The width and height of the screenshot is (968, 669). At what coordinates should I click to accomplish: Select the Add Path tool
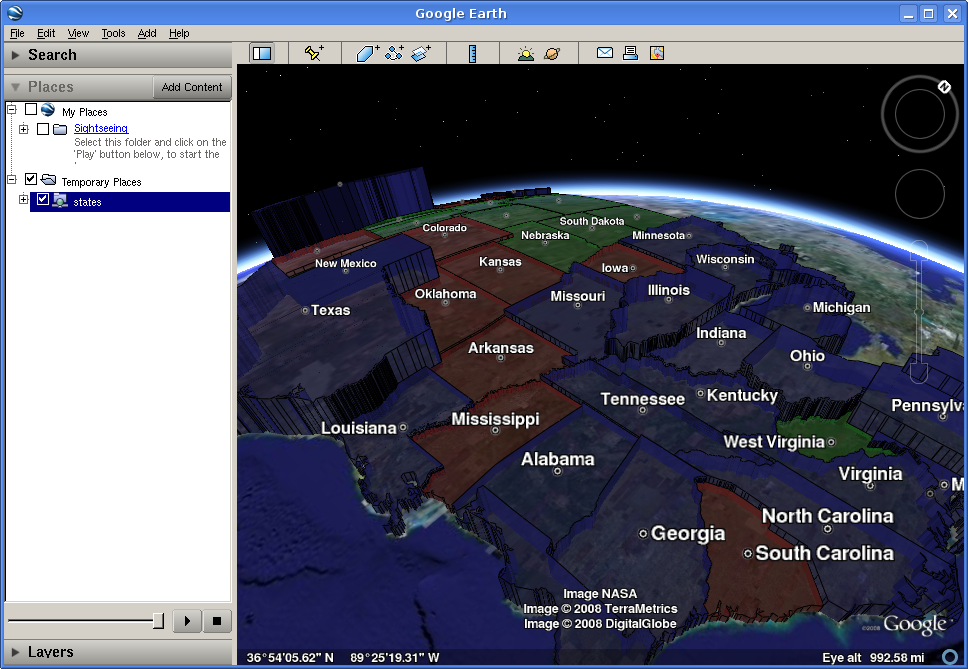(x=393, y=54)
